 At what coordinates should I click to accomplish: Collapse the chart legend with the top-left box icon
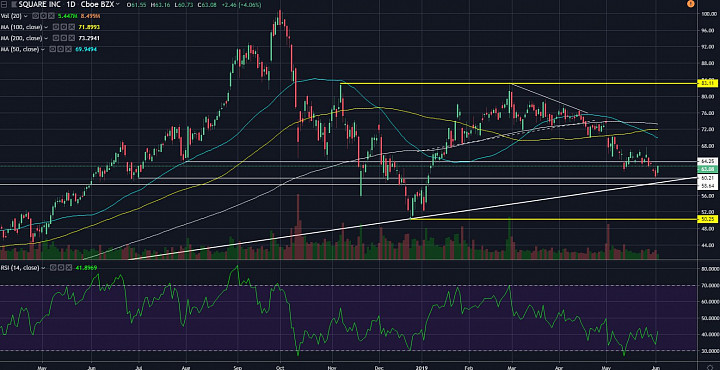point(4,5)
